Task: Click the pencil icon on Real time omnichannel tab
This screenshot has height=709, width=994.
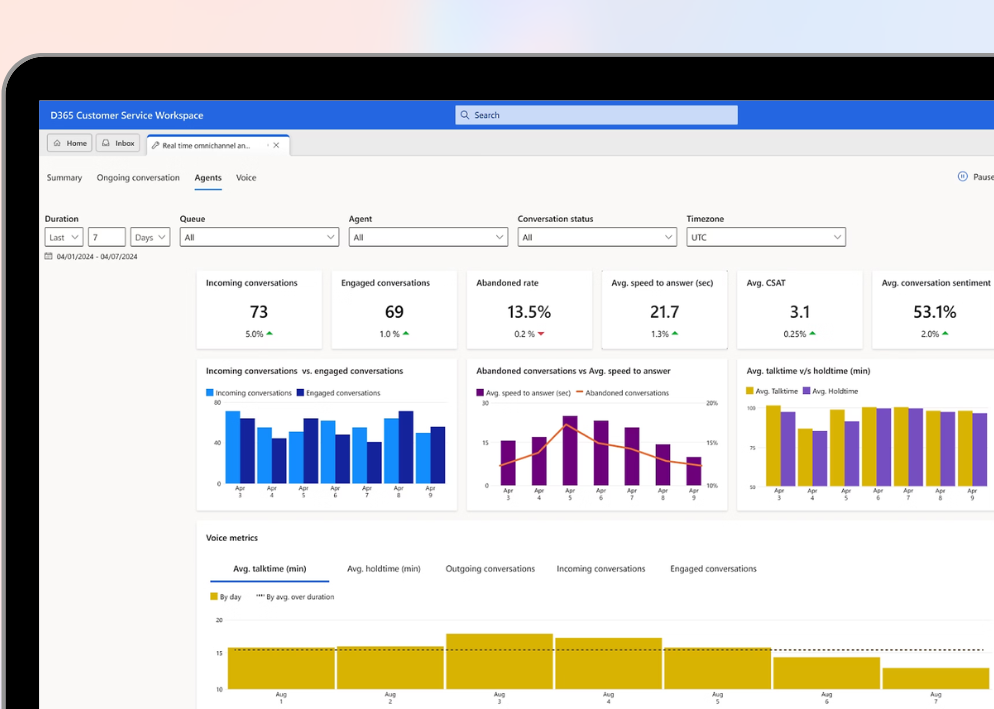Action: [155, 145]
